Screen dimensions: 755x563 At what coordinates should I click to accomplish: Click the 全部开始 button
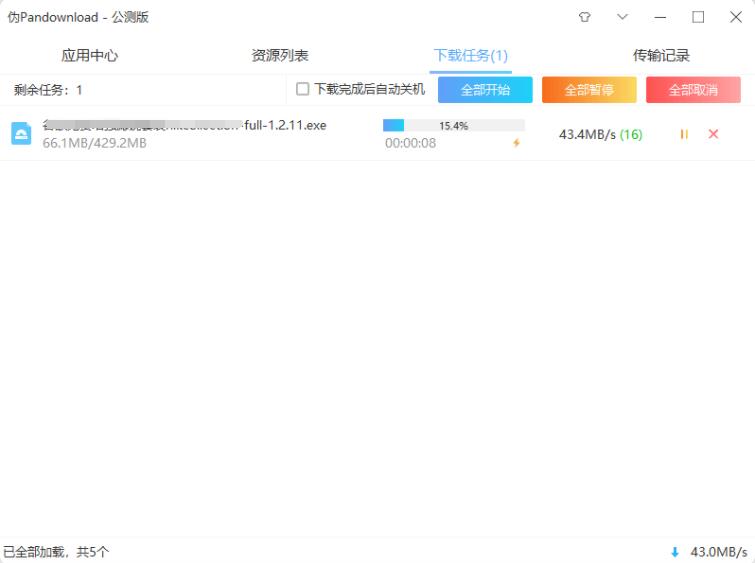485,90
